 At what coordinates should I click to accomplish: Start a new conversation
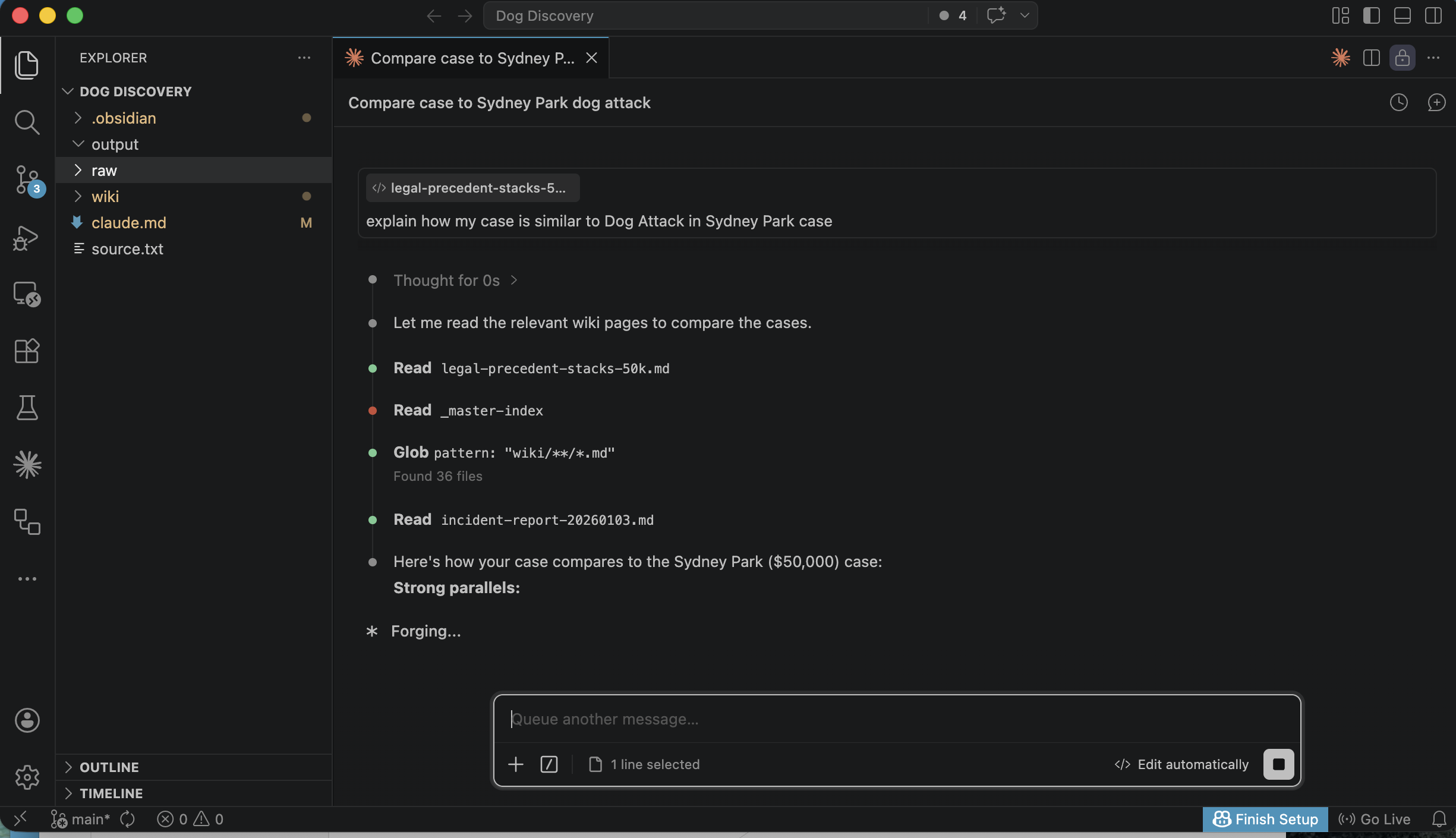[x=1436, y=102]
